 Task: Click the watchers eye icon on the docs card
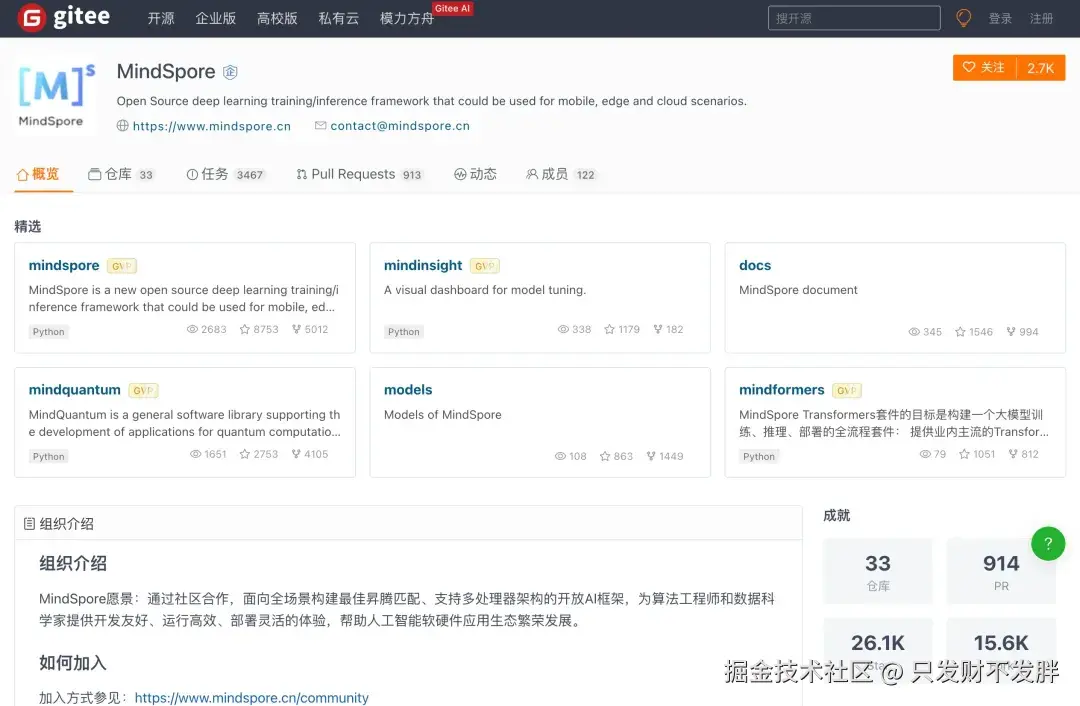[914, 331]
